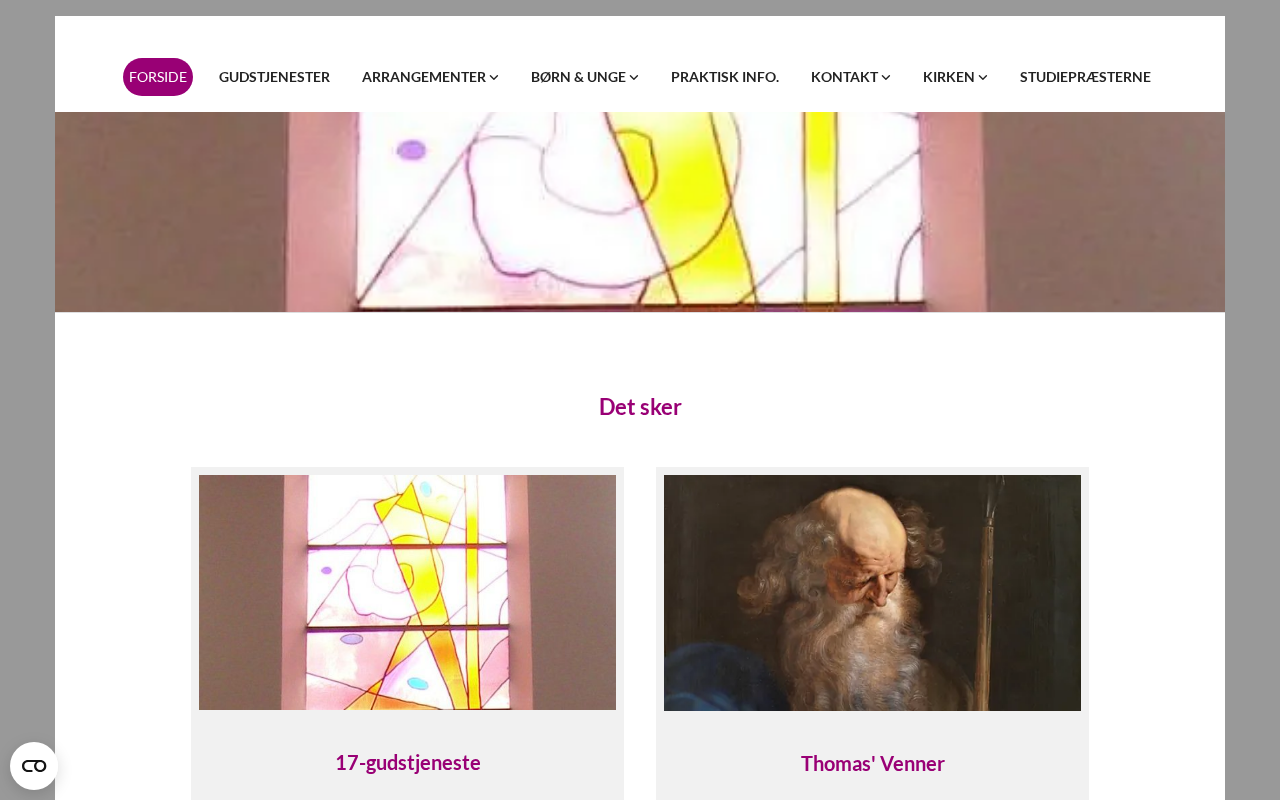1280x800 pixels.
Task: Open the cookie consent icon button
Action: coord(34,766)
